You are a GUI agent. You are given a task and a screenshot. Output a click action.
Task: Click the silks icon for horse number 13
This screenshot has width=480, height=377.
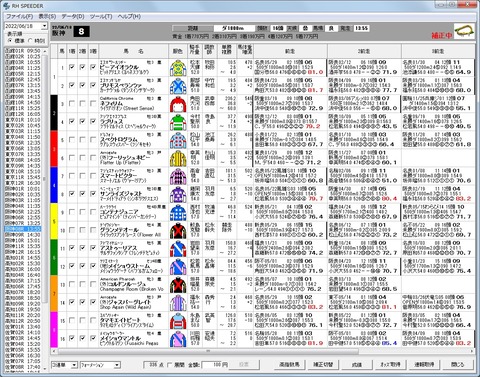[x=178, y=284]
